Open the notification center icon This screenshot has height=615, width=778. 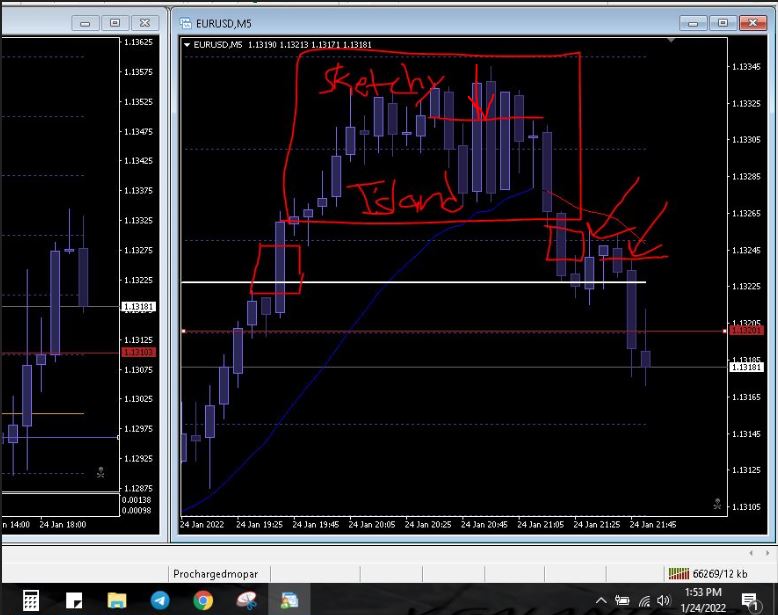click(x=749, y=601)
